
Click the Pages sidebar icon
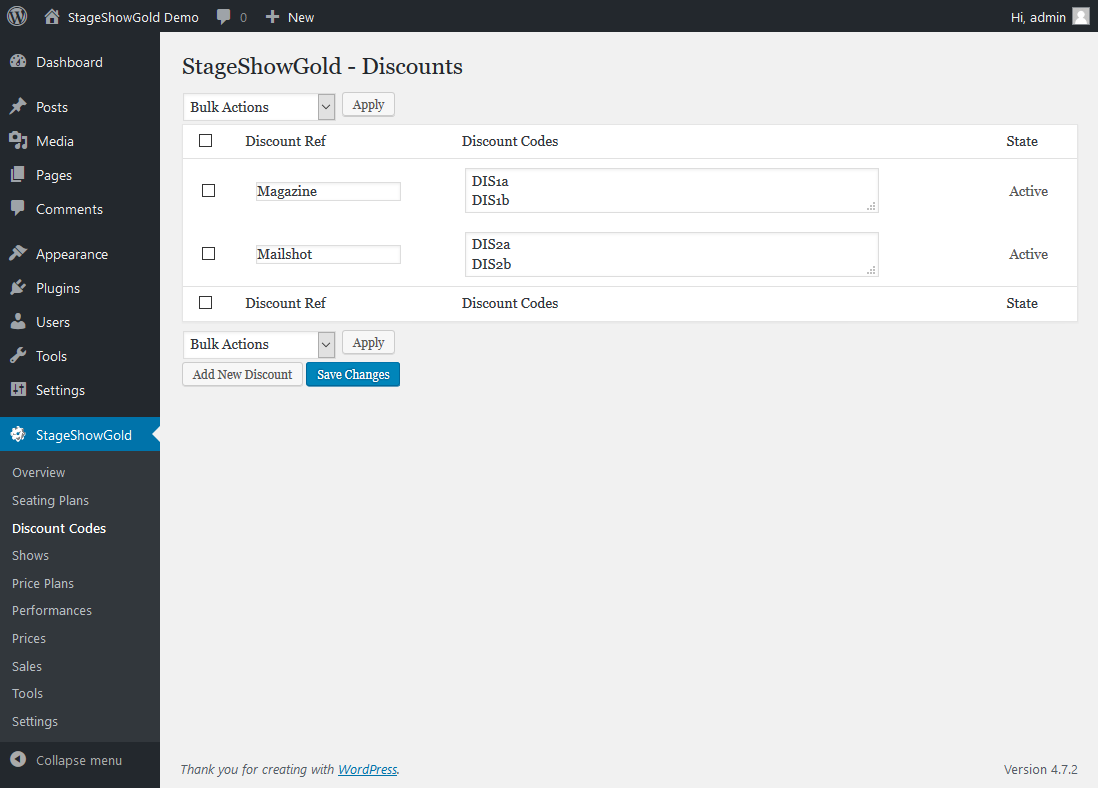click(18, 174)
